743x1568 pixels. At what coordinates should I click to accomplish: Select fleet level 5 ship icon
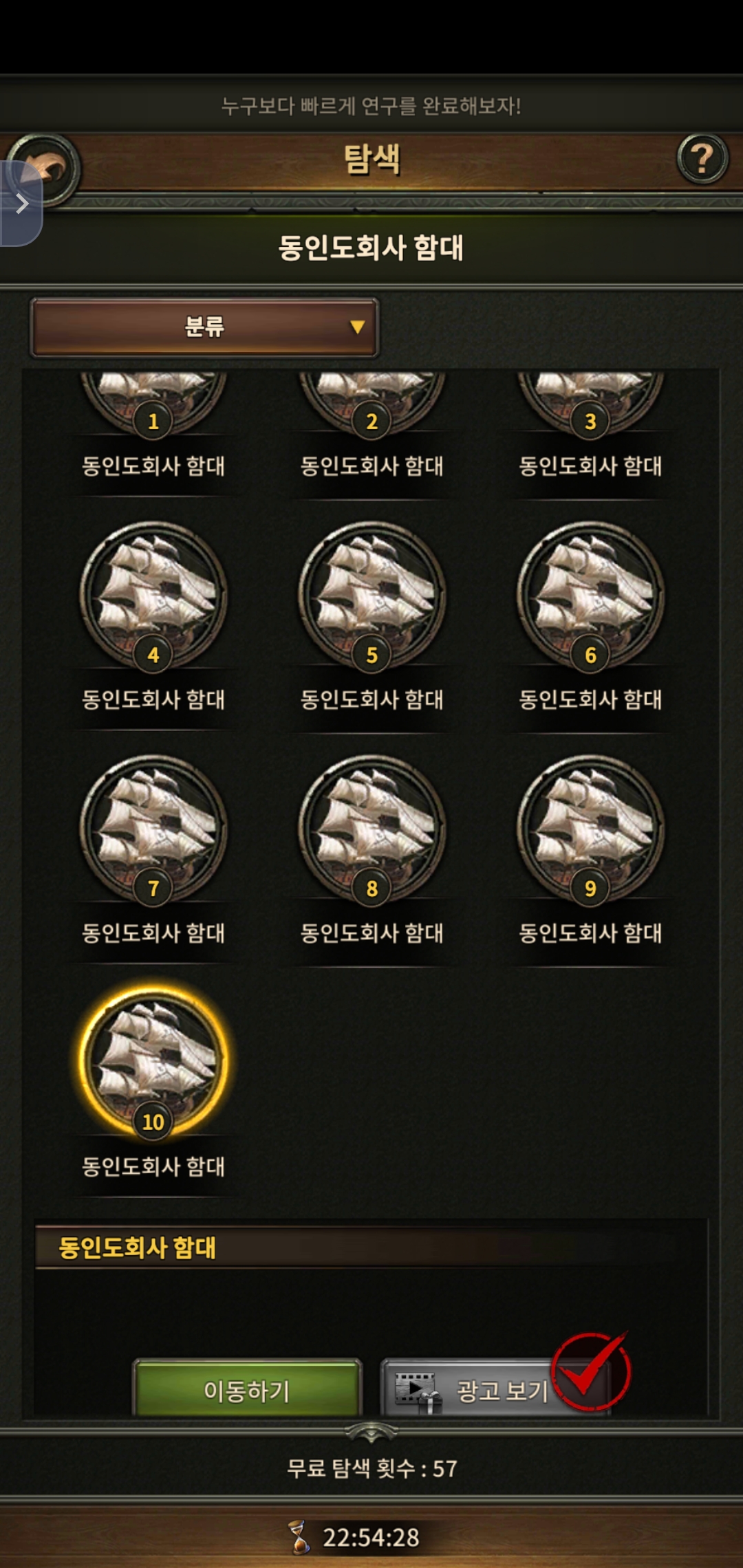[x=372, y=596]
